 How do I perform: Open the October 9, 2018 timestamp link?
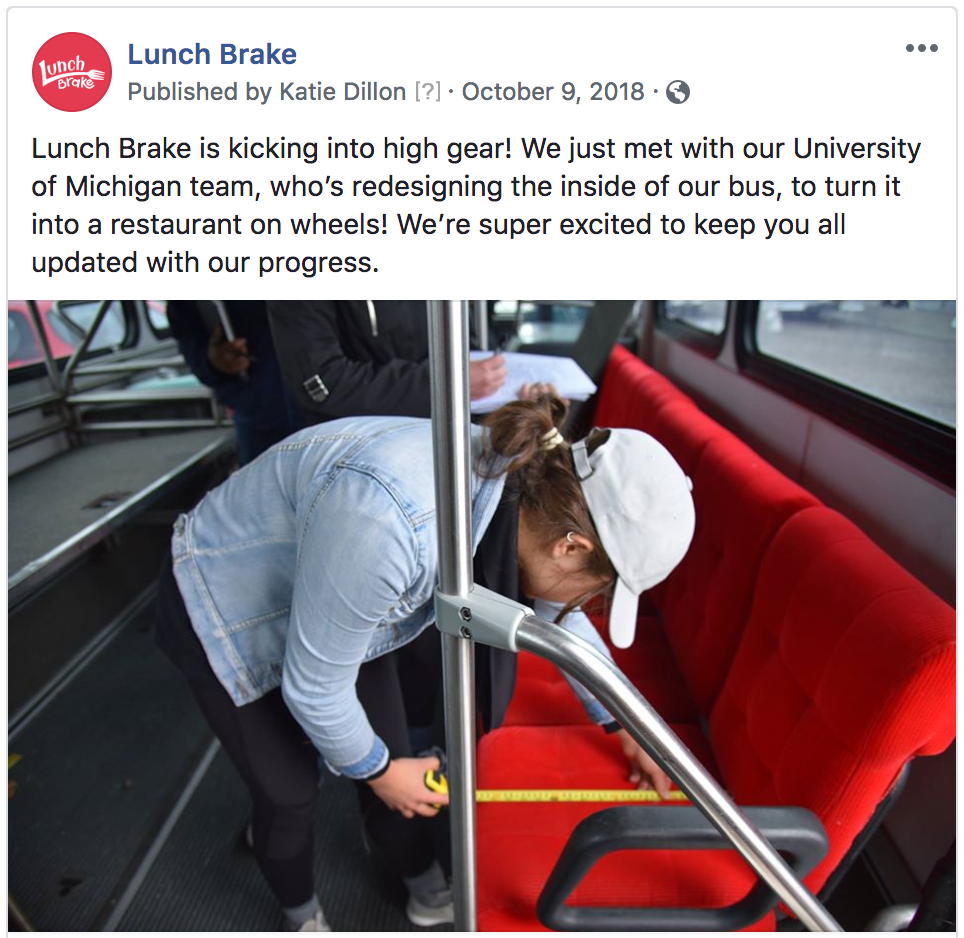pos(553,92)
